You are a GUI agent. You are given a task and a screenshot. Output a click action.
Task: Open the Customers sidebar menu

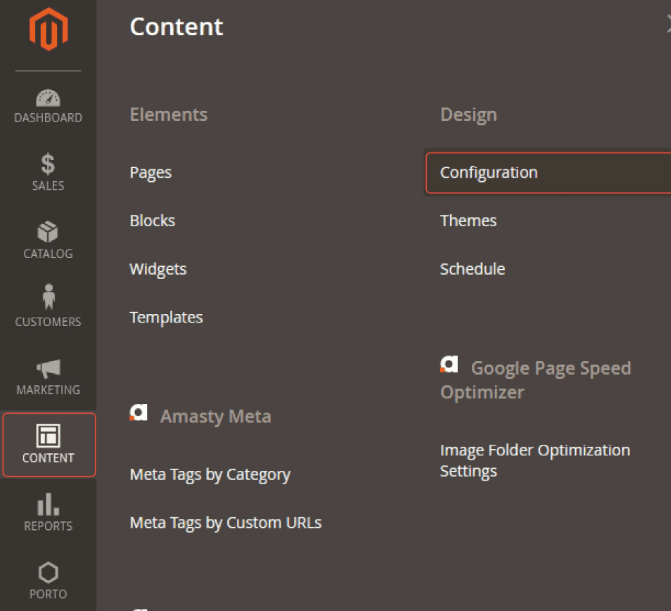(x=48, y=306)
